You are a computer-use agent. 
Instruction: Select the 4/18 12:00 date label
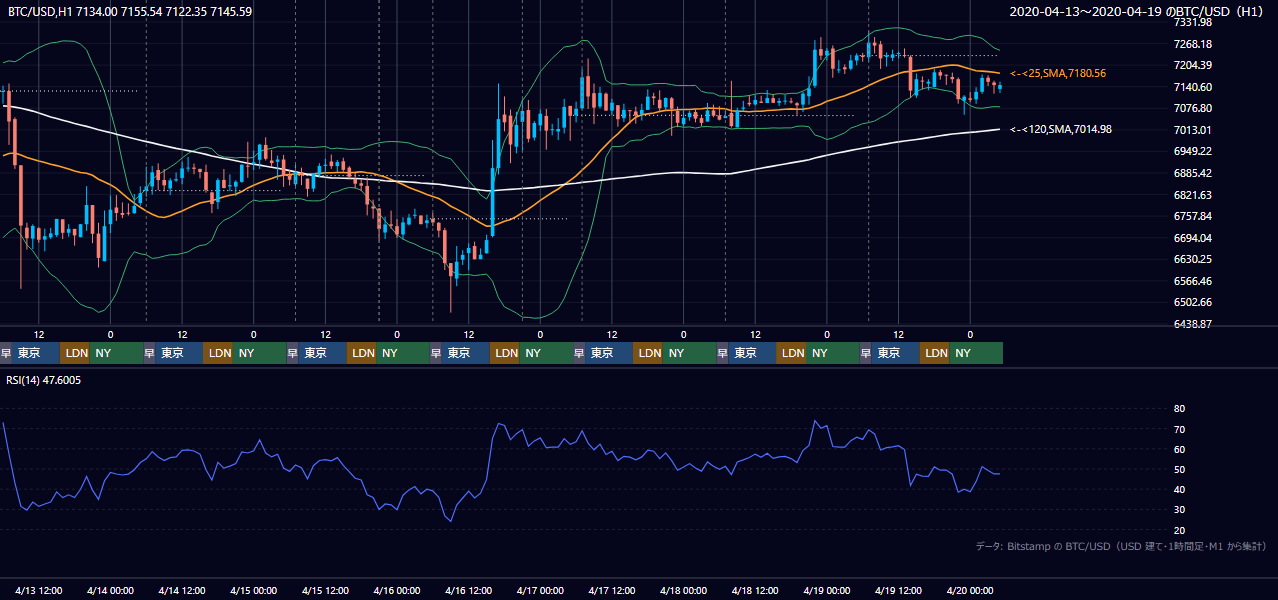click(755, 590)
